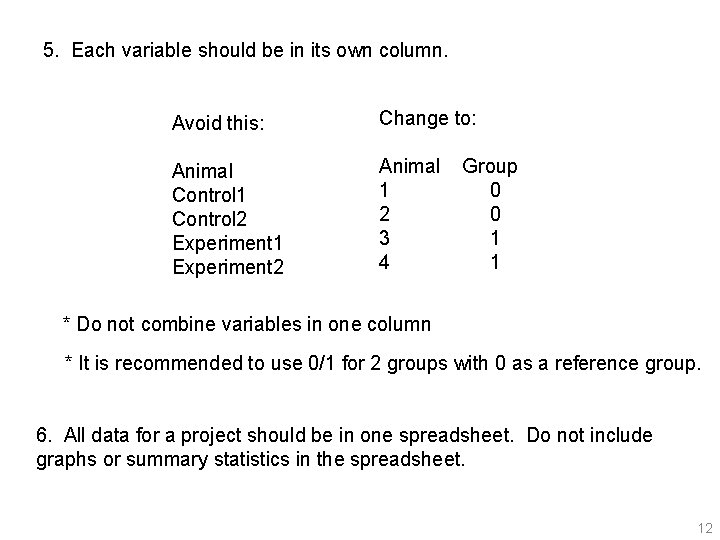720x540 pixels.
Task: Click animal number 4 in right table
Action: point(382,263)
